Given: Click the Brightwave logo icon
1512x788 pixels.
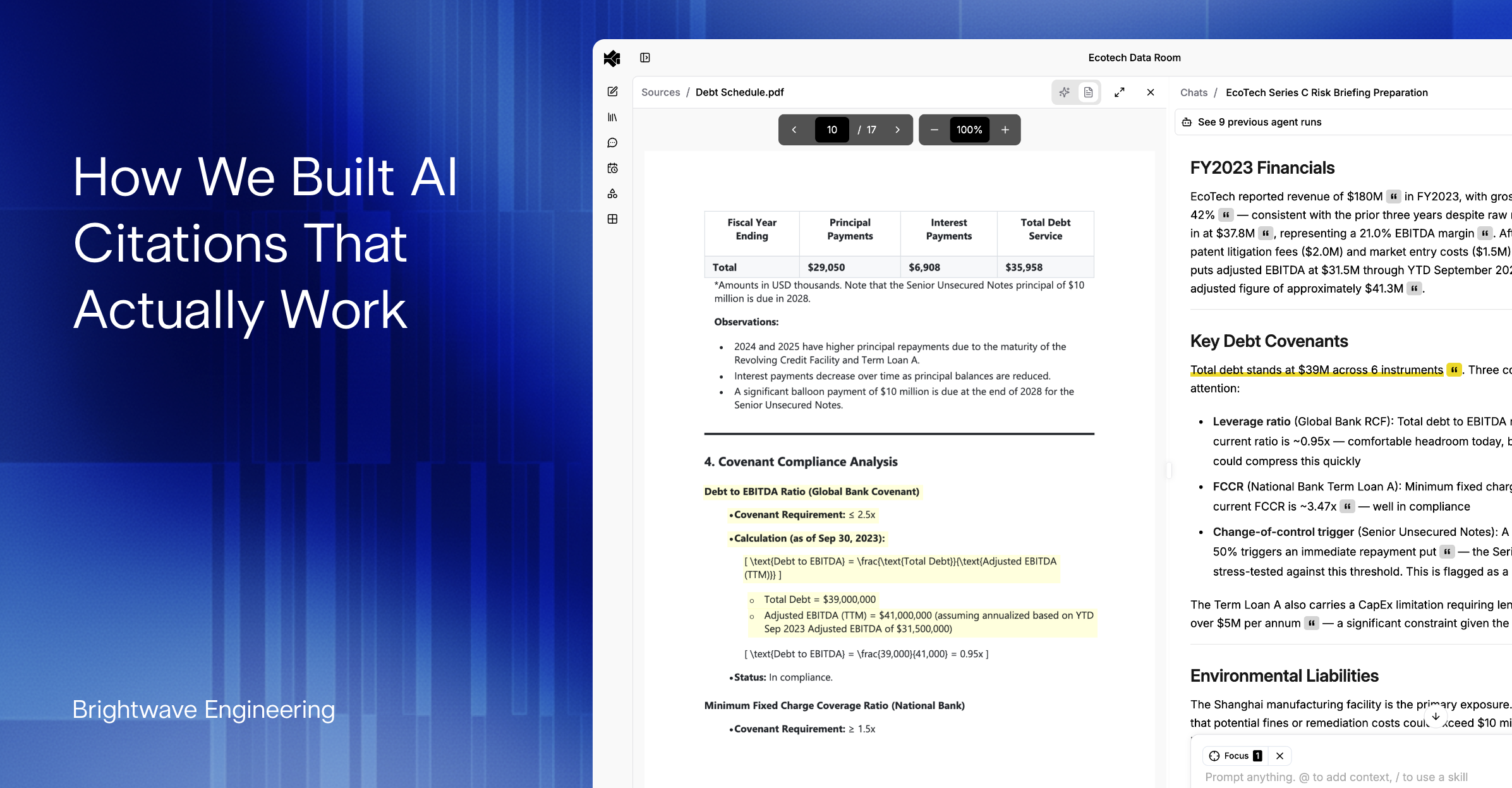Looking at the screenshot, I should coord(612,58).
